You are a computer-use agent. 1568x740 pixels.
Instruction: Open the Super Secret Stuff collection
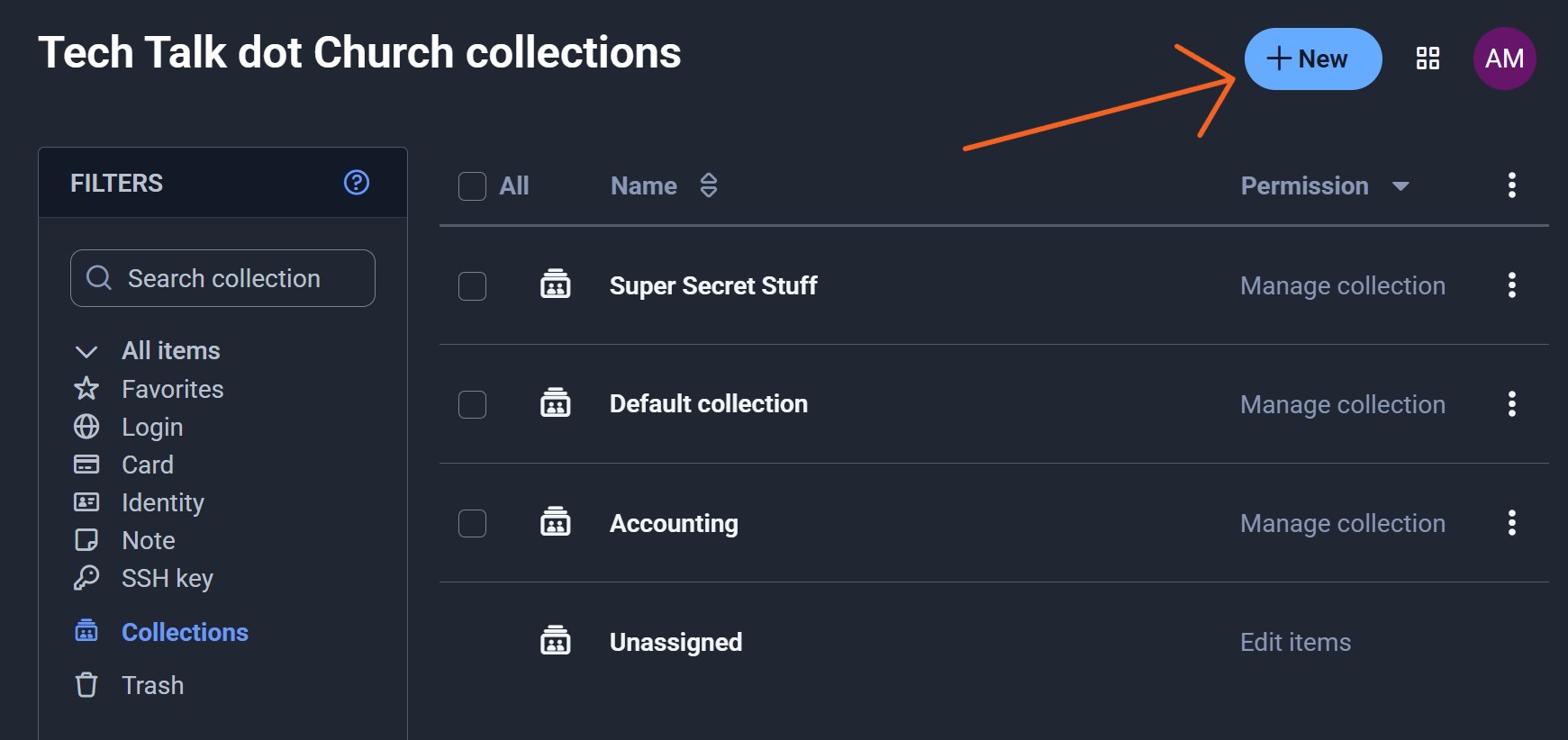[713, 285]
